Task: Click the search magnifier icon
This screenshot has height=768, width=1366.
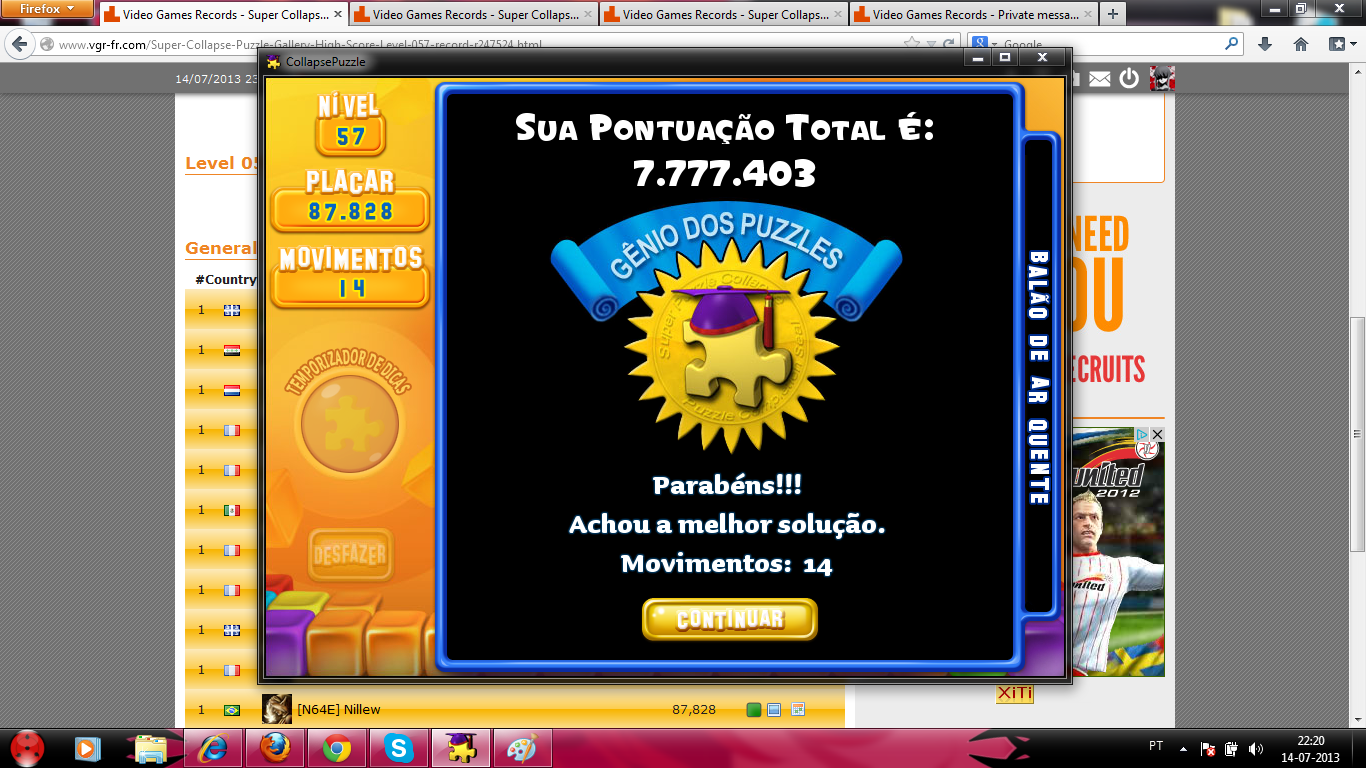Action: (x=1231, y=44)
